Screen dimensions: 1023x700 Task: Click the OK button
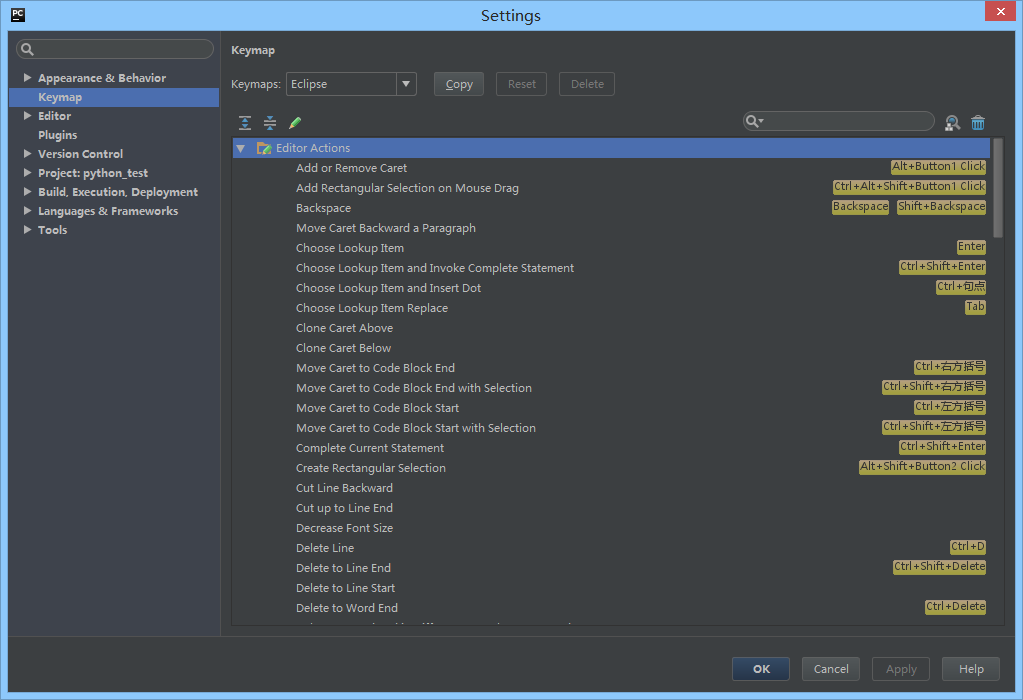[x=761, y=669]
